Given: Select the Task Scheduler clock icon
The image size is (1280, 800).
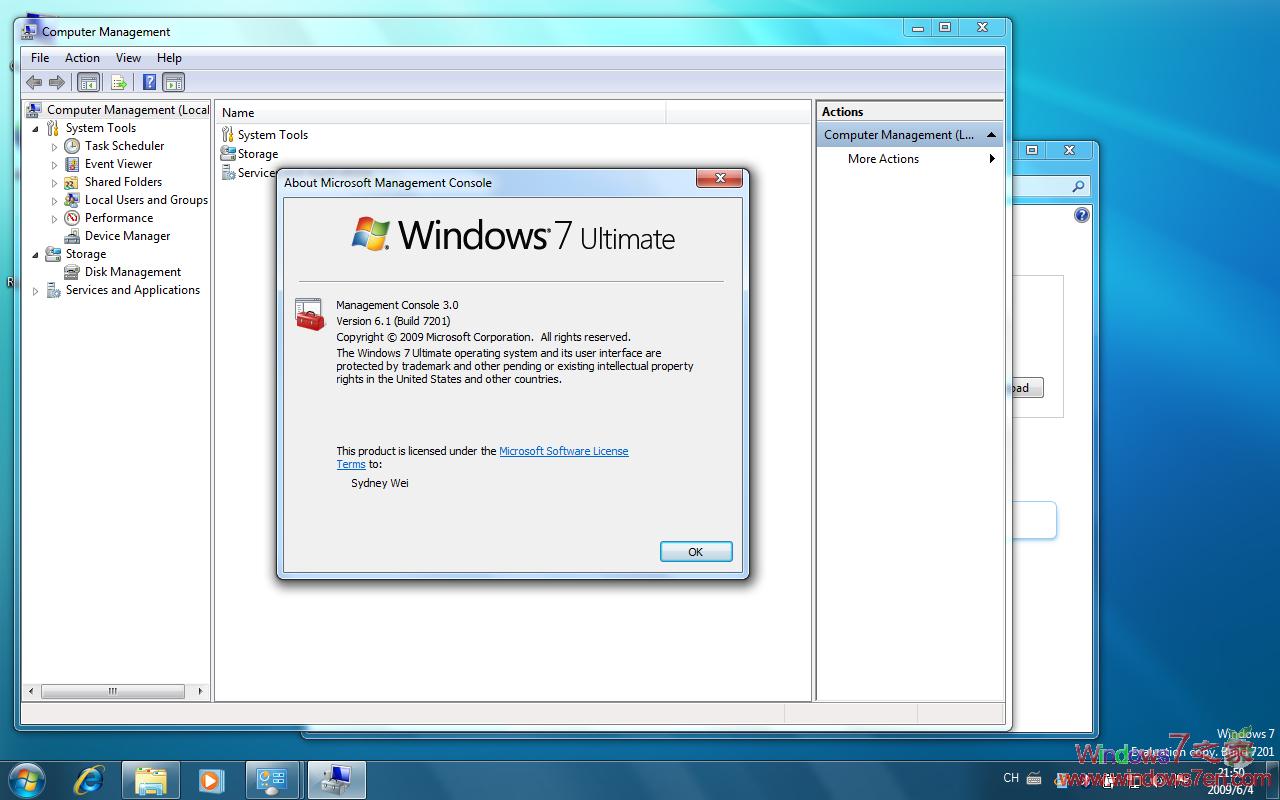Looking at the screenshot, I should 72,146.
